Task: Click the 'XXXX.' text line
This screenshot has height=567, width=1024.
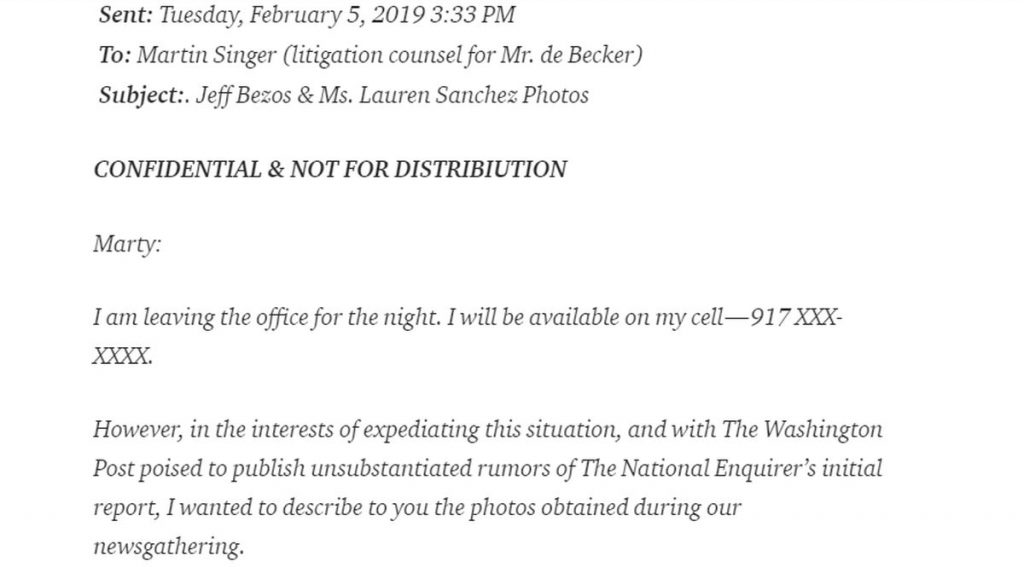Action: click(x=123, y=357)
